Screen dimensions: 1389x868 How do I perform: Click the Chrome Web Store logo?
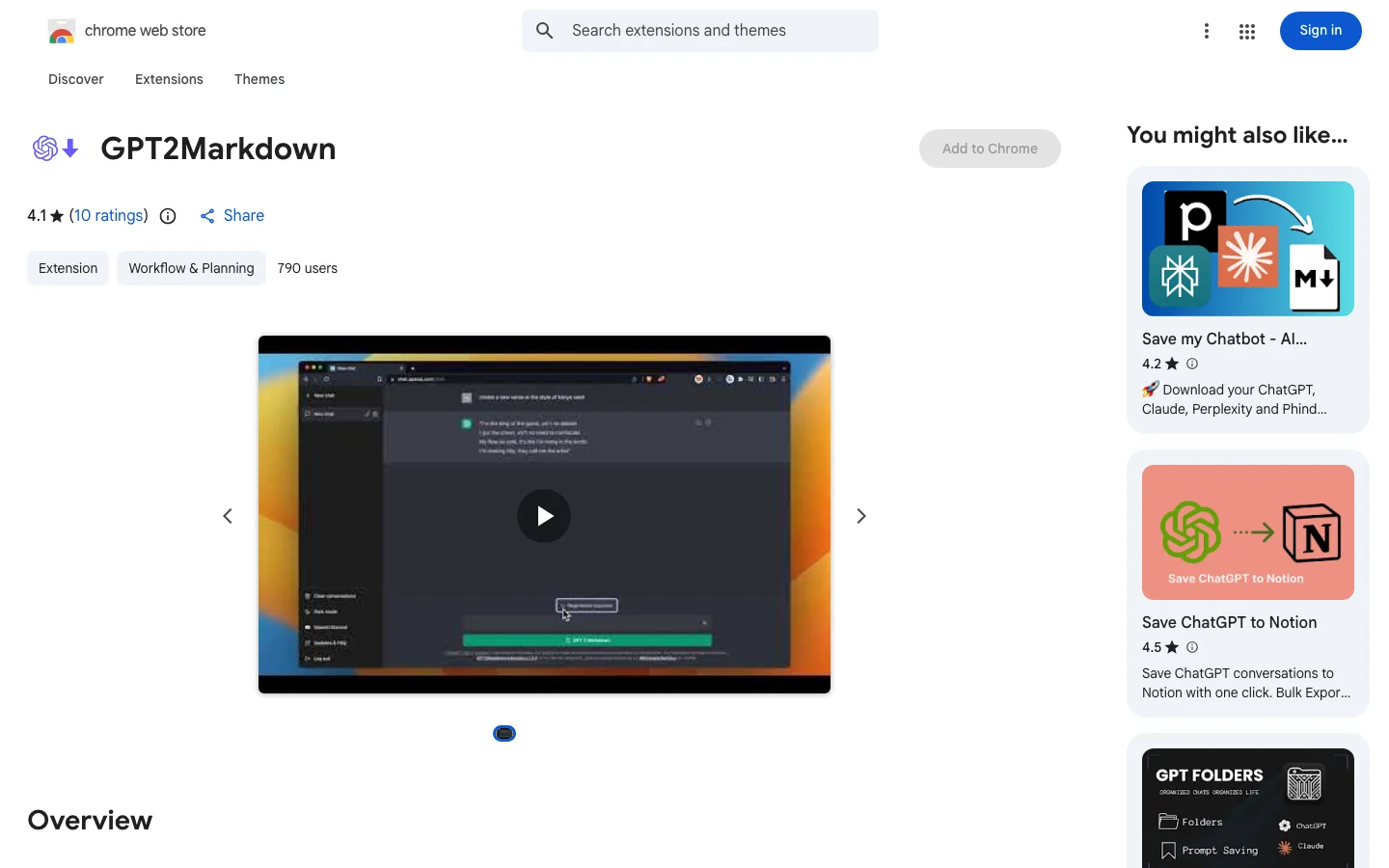tap(62, 31)
